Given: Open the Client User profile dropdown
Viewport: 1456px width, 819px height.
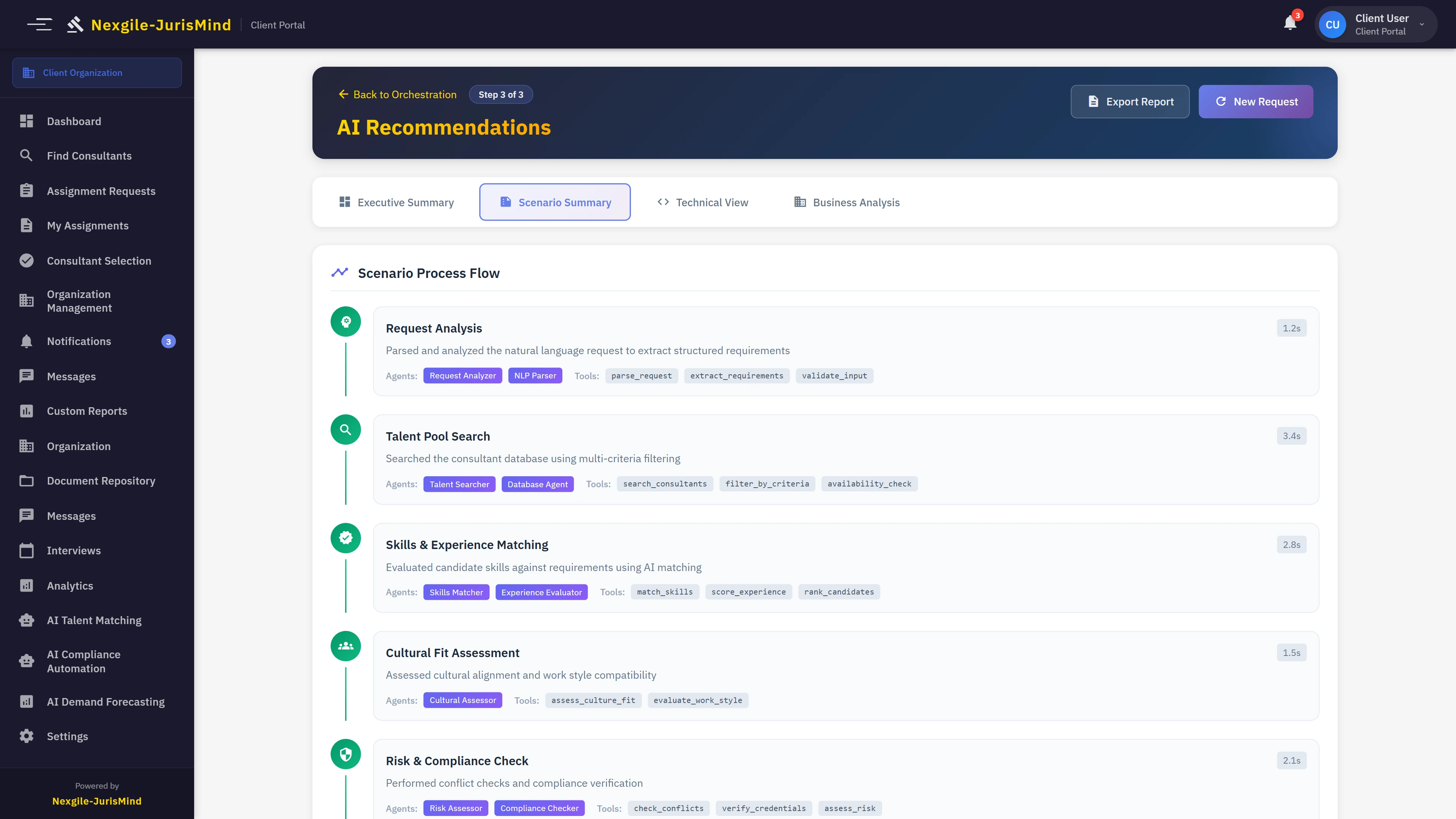Looking at the screenshot, I should point(1376,24).
